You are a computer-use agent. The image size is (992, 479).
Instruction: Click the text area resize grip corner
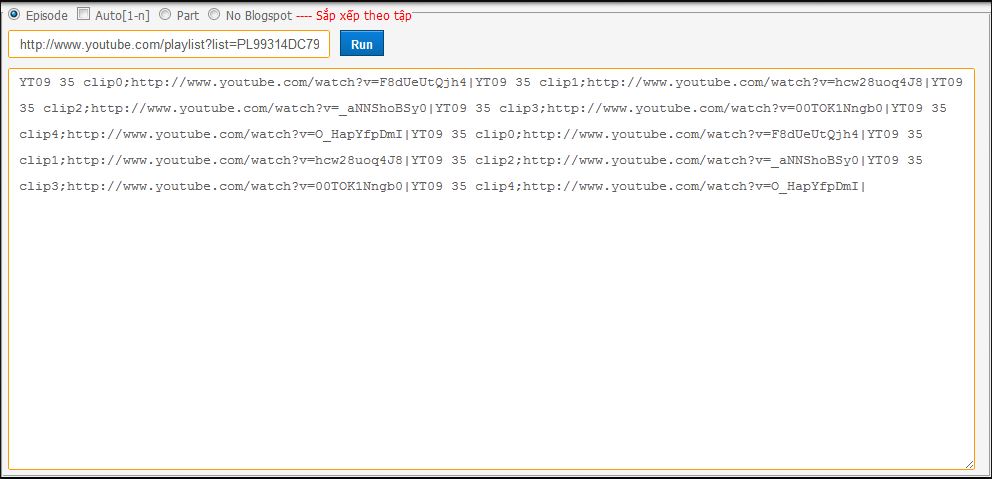click(x=969, y=464)
